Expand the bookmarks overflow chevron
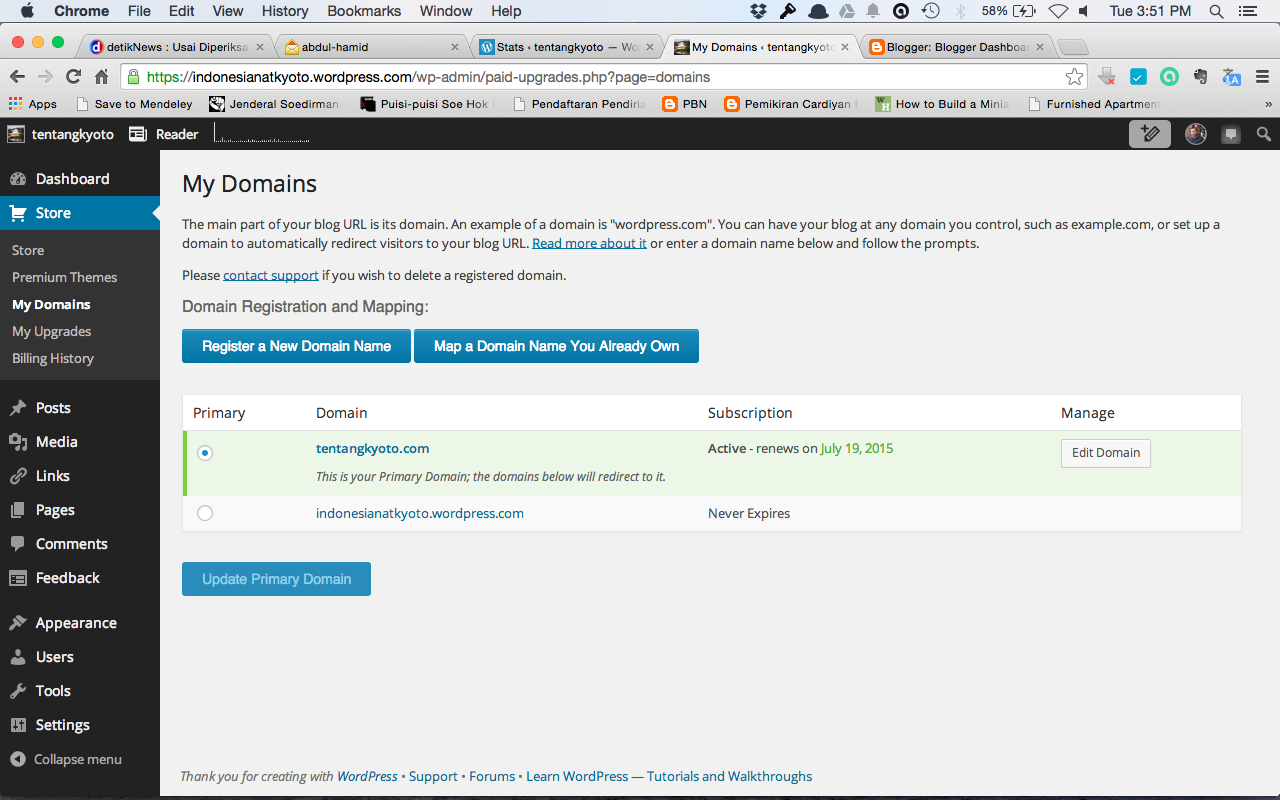This screenshot has height=800, width=1280. tap(1268, 104)
